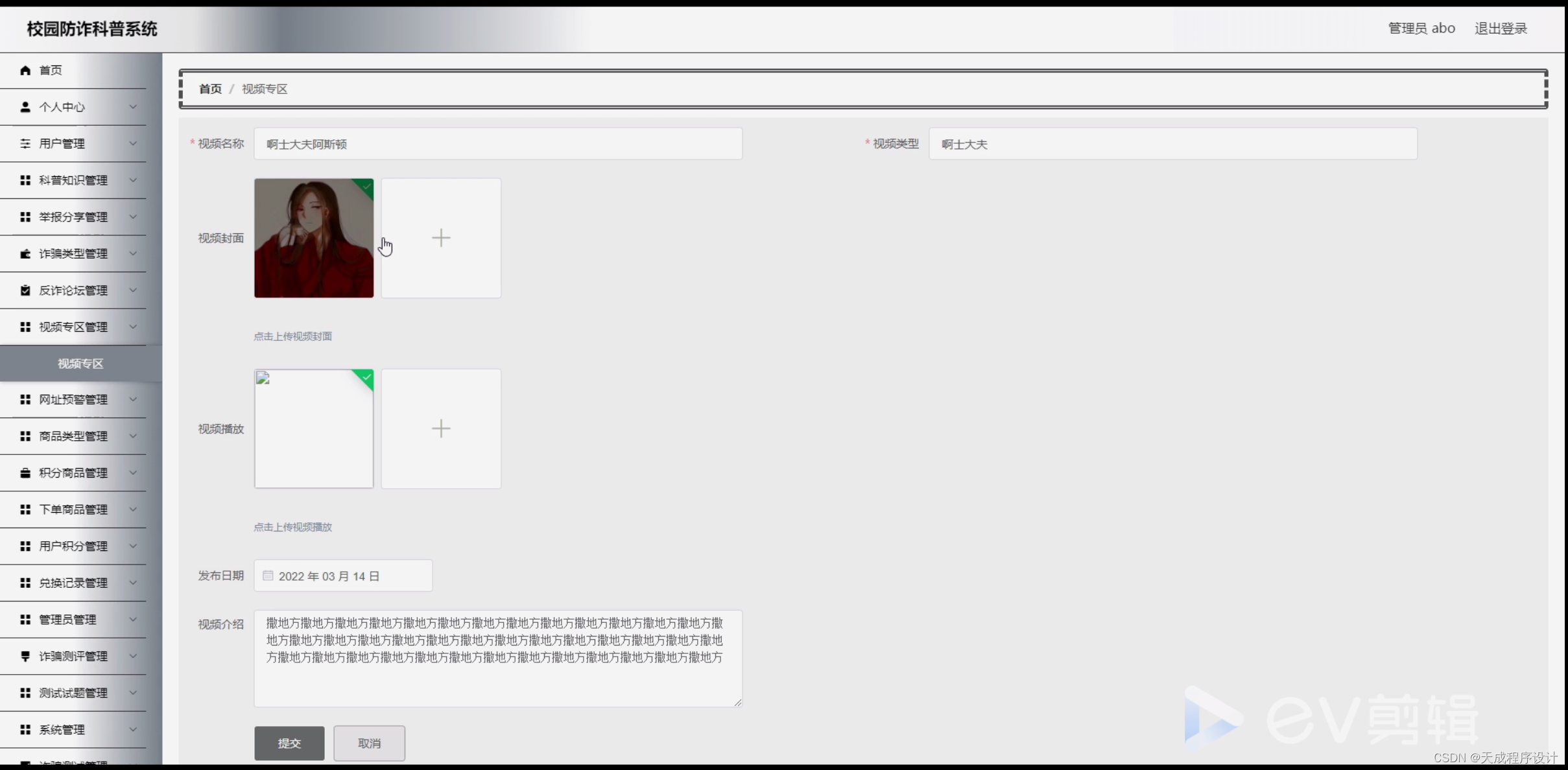
Task: Click the 积分商品管理 icon
Action: point(25,472)
